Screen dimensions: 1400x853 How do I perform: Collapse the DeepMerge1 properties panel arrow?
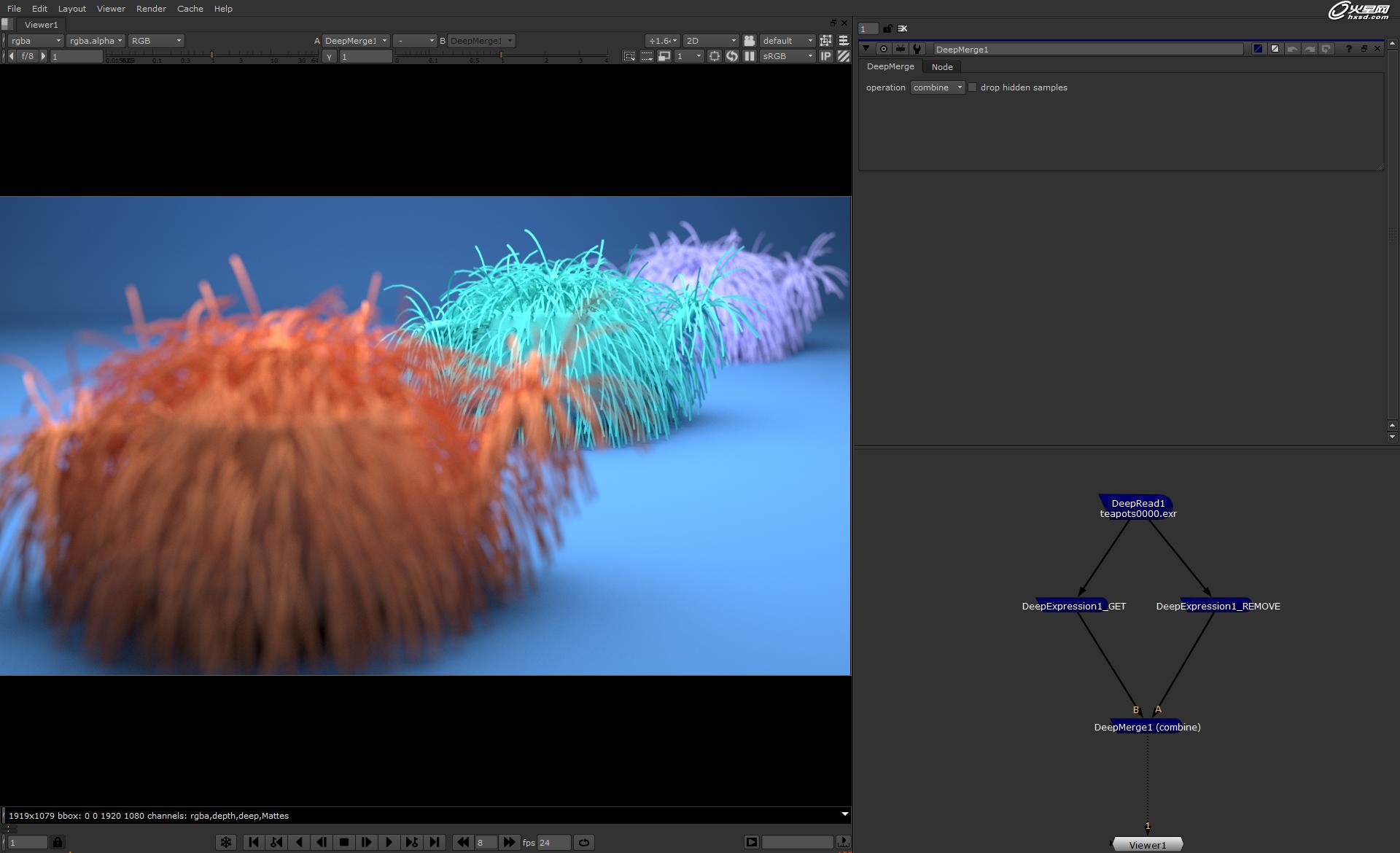(x=866, y=49)
